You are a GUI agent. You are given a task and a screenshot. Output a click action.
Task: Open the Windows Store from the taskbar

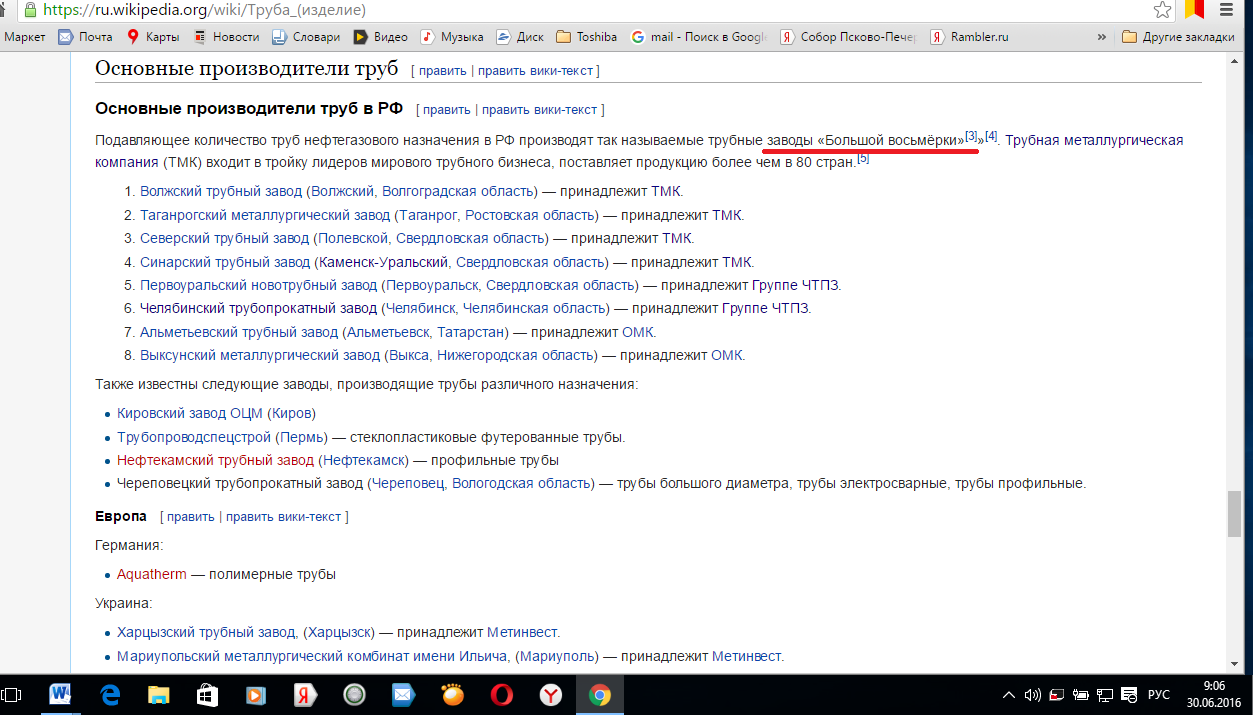[208, 694]
